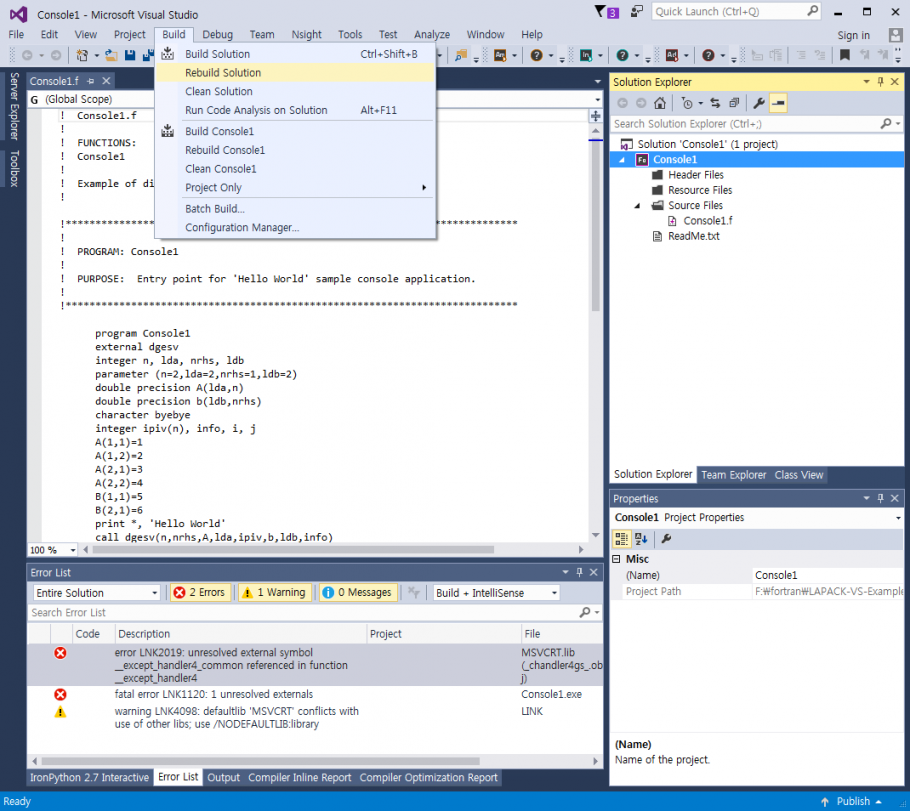Image resolution: width=910 pixels, height=811 pixels.
Task: Click Collapse All in Solution Explorer toolbar
Action: (x=734, y=103)
